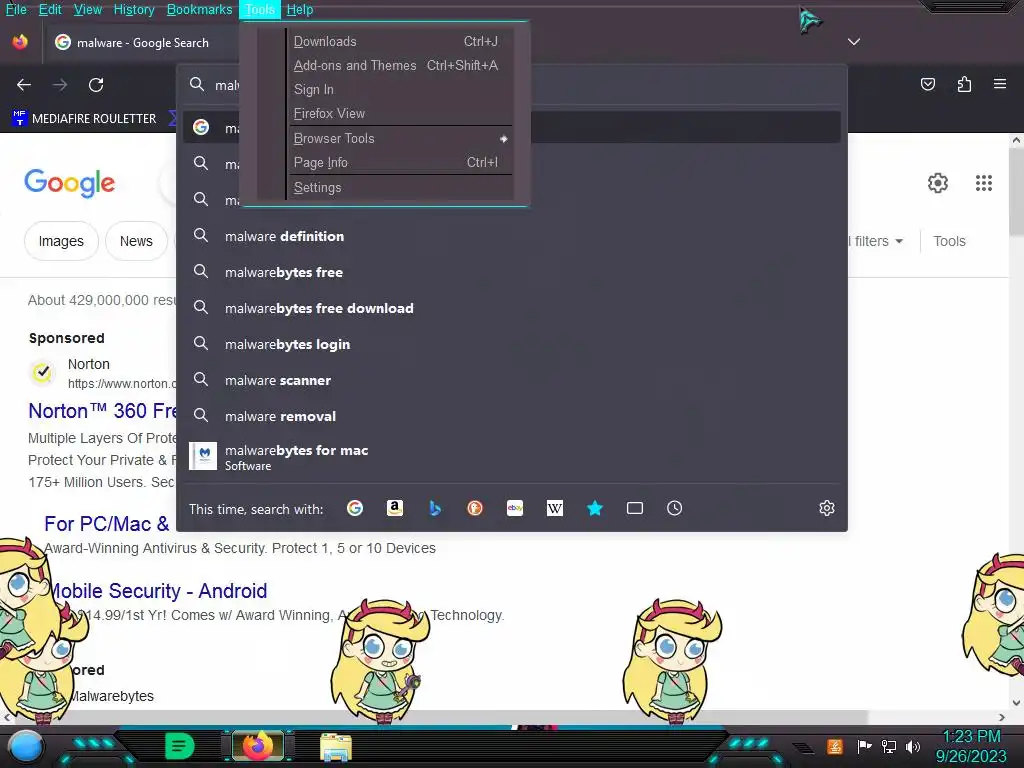The image size is (1024, 768).
Task: Search this time with Wikipedia
Action: click(554, 508)
